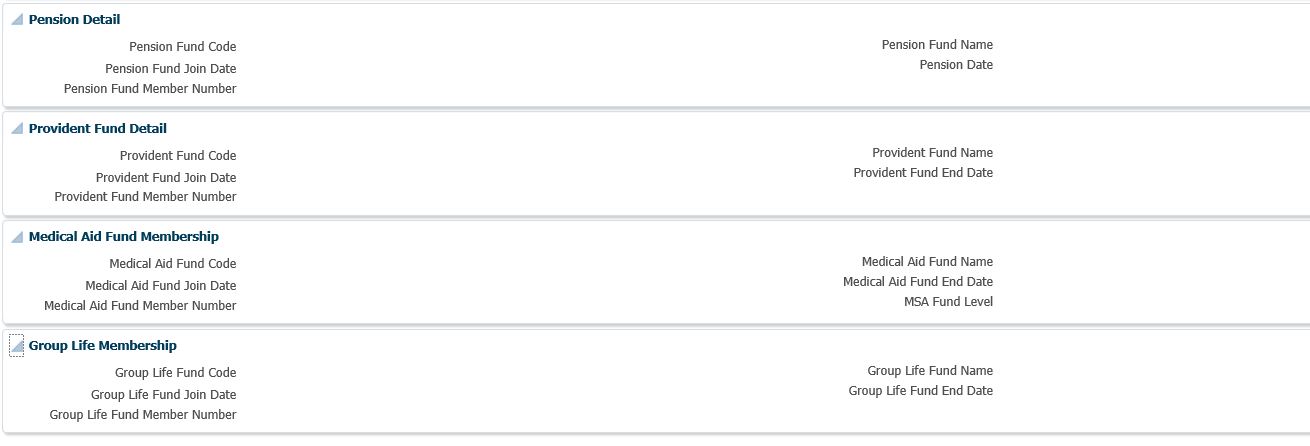
Task: Click the Pension Detail heading text
Action: pos(74,20)
